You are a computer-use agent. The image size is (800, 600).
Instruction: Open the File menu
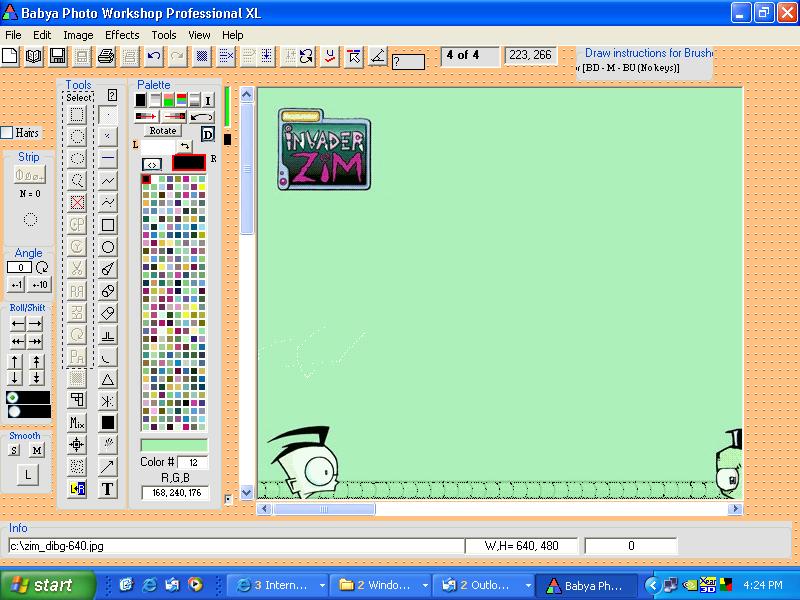pyautogui.click(x=13, y=35)
